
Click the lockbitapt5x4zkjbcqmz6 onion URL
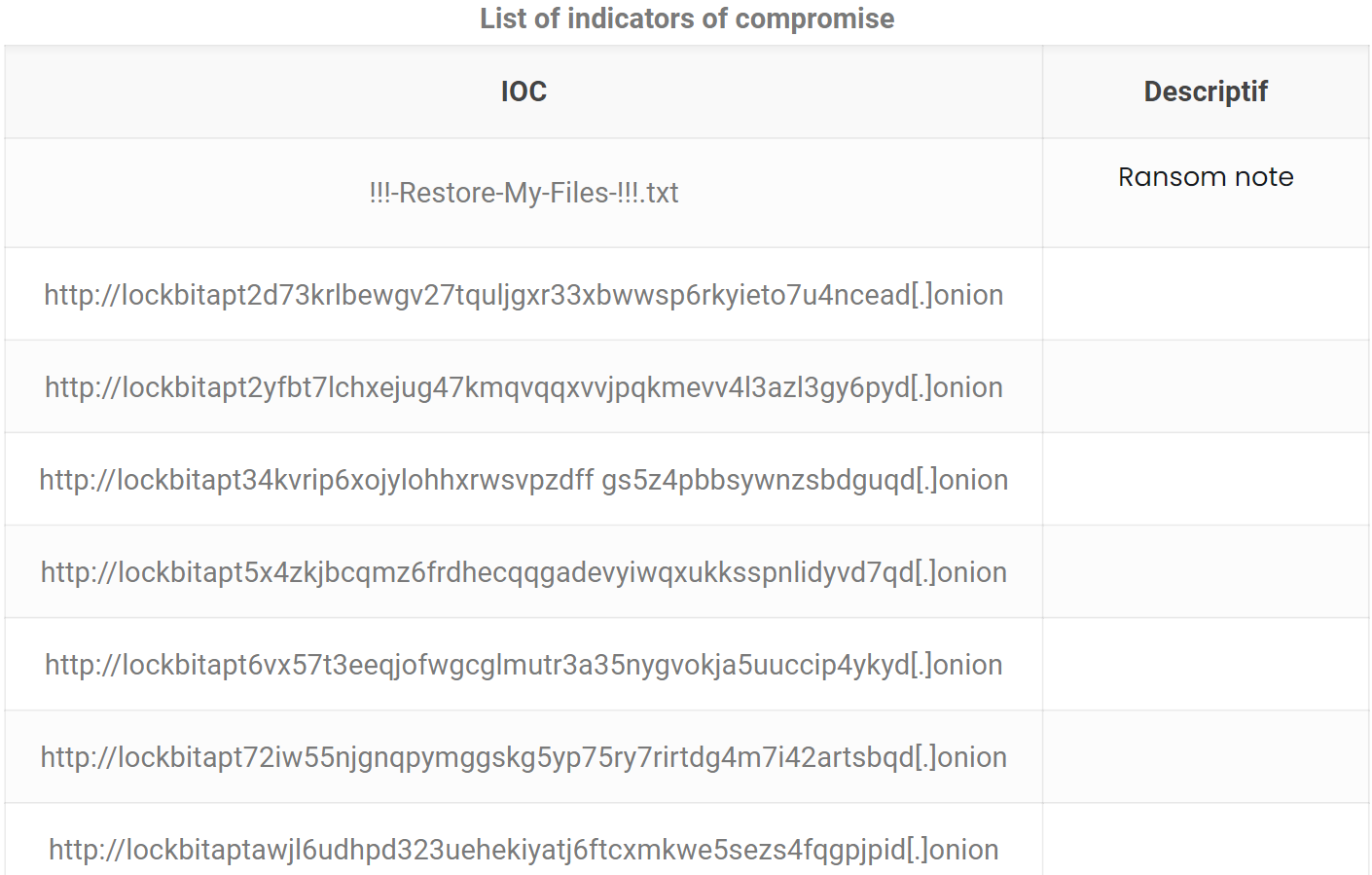pos(524,572)
